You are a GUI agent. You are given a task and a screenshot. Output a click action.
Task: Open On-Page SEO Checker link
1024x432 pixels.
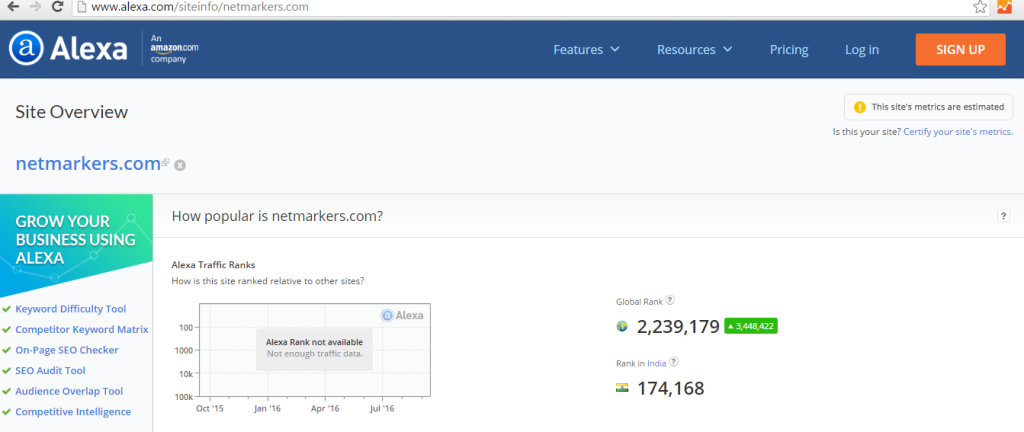tap(67, 350)
